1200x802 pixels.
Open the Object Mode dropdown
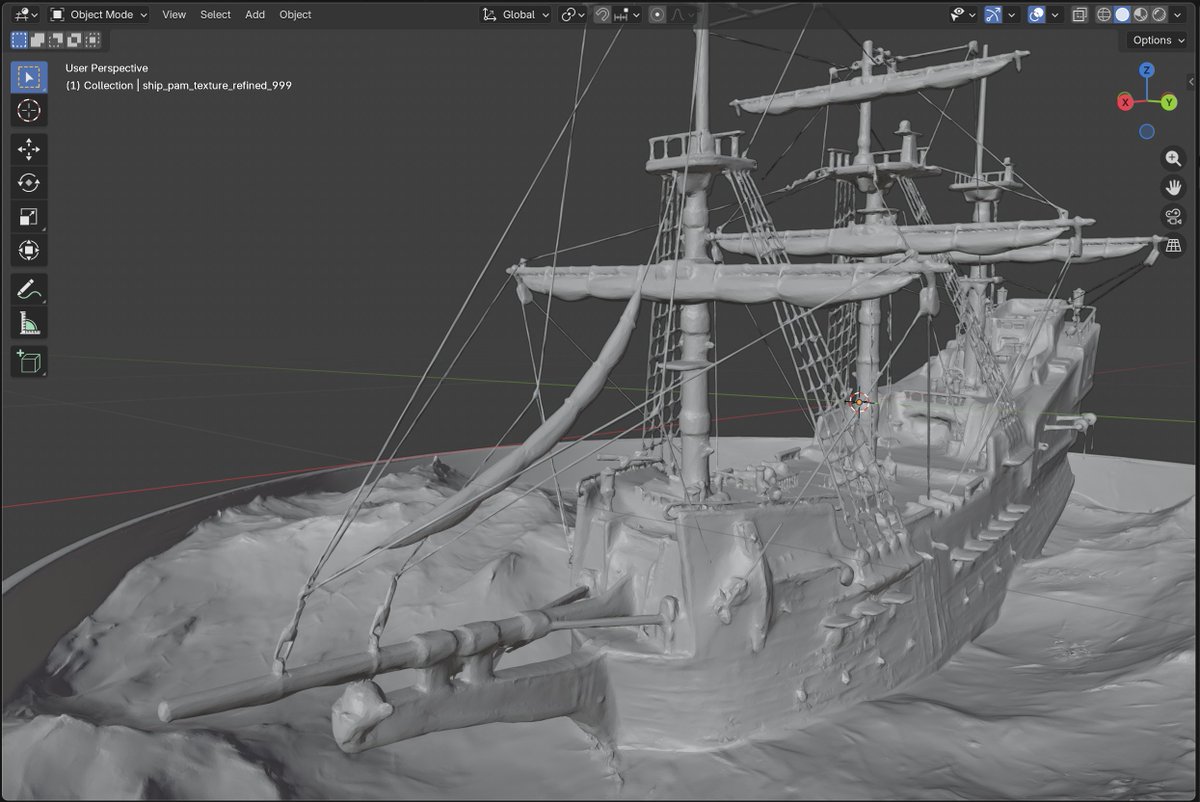tap(99, 15)
